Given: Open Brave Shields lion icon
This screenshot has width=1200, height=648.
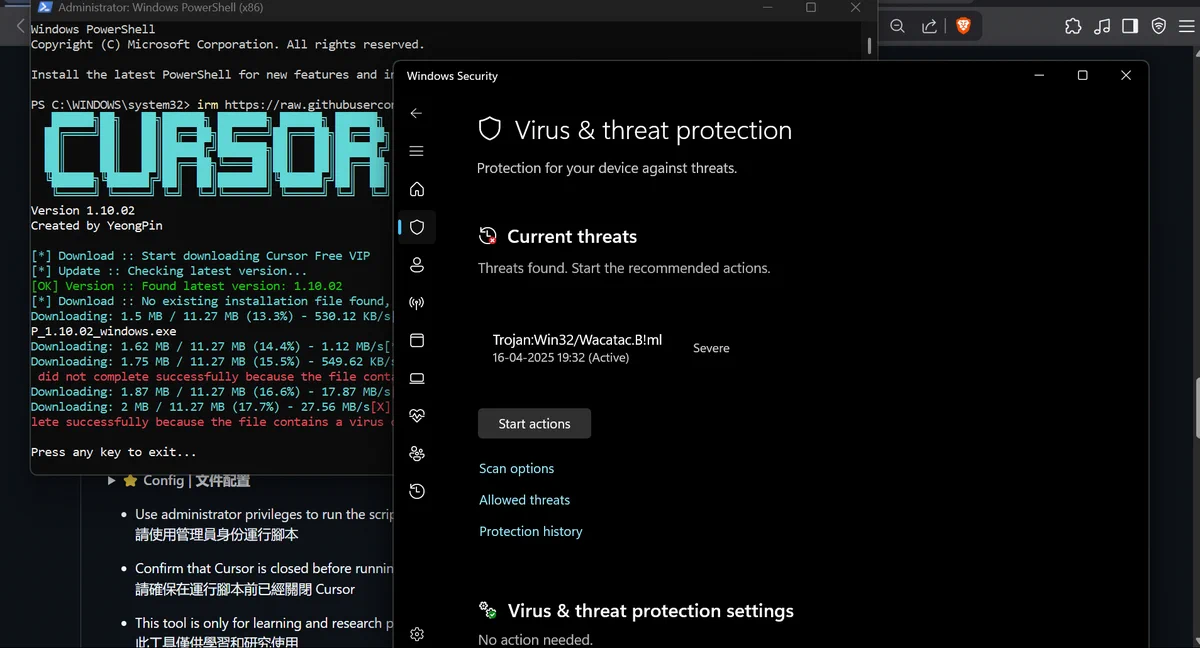Looking at the screenshot, I should pyautogui.click(x=963, y=26).
